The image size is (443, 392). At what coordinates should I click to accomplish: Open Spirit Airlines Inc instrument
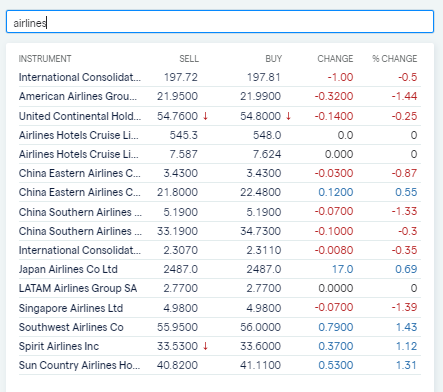[x=220, y=346]
